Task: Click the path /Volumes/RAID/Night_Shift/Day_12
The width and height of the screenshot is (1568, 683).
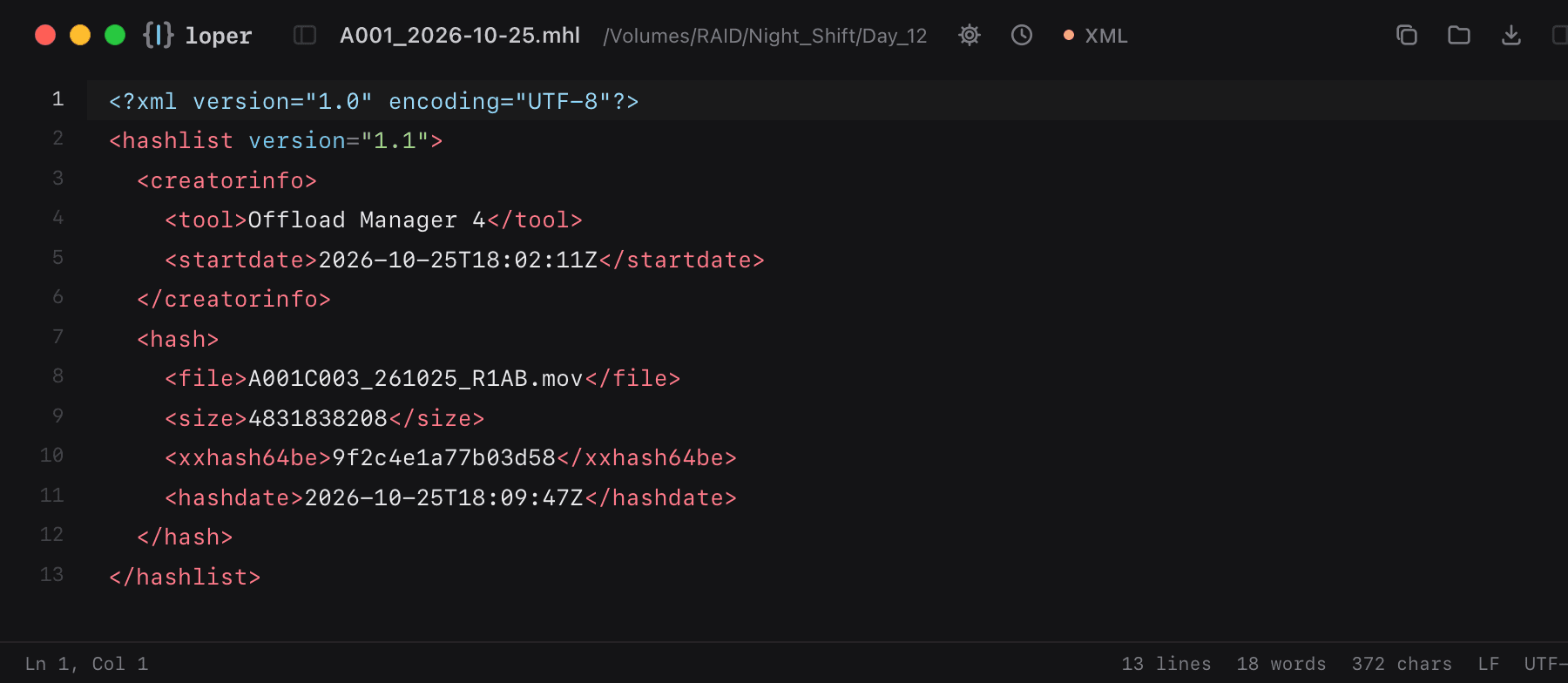Action: coord(765,36)
